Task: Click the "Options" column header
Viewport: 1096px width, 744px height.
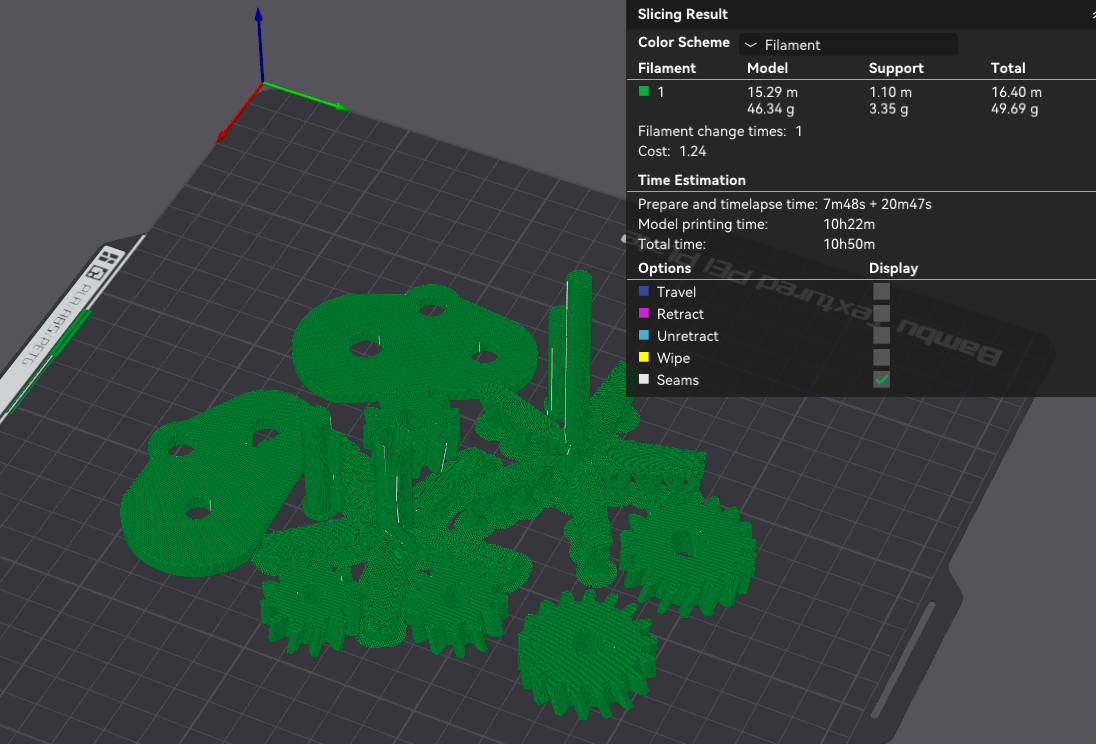Action: tap(664, 268)
